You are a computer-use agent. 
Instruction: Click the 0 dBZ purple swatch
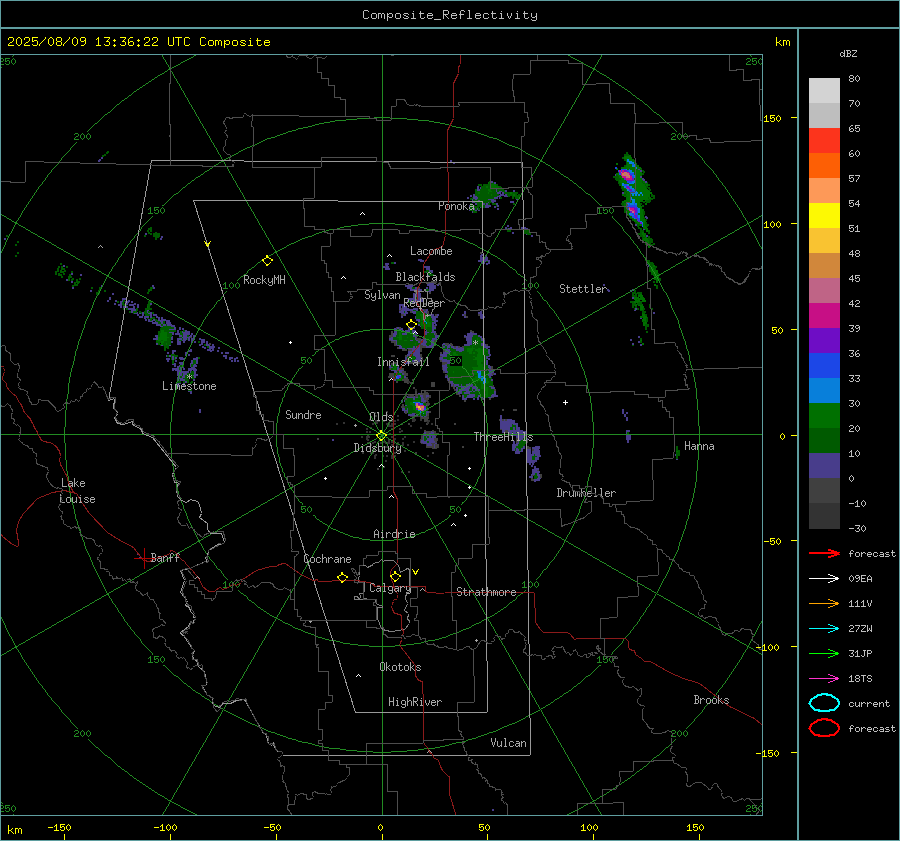824,466
